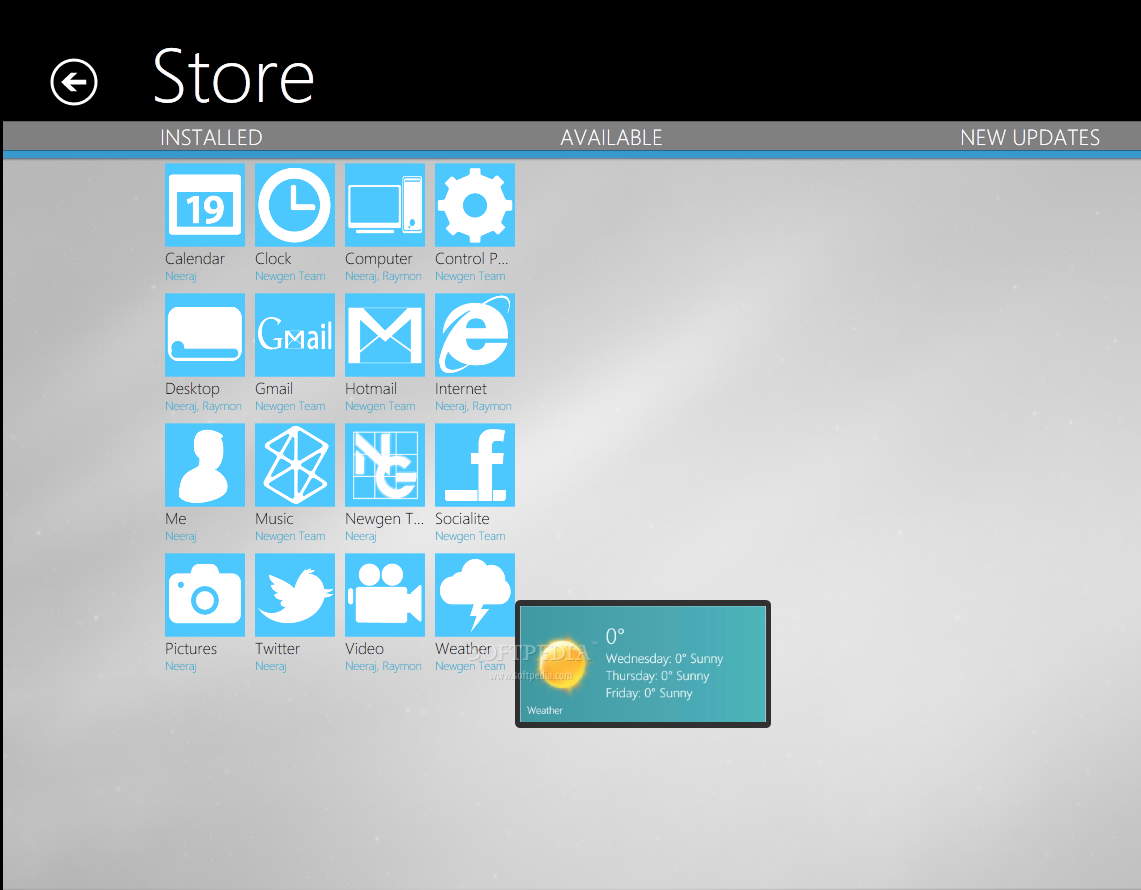Switch to the INSTALLED tab

click(x=211, y=138)
